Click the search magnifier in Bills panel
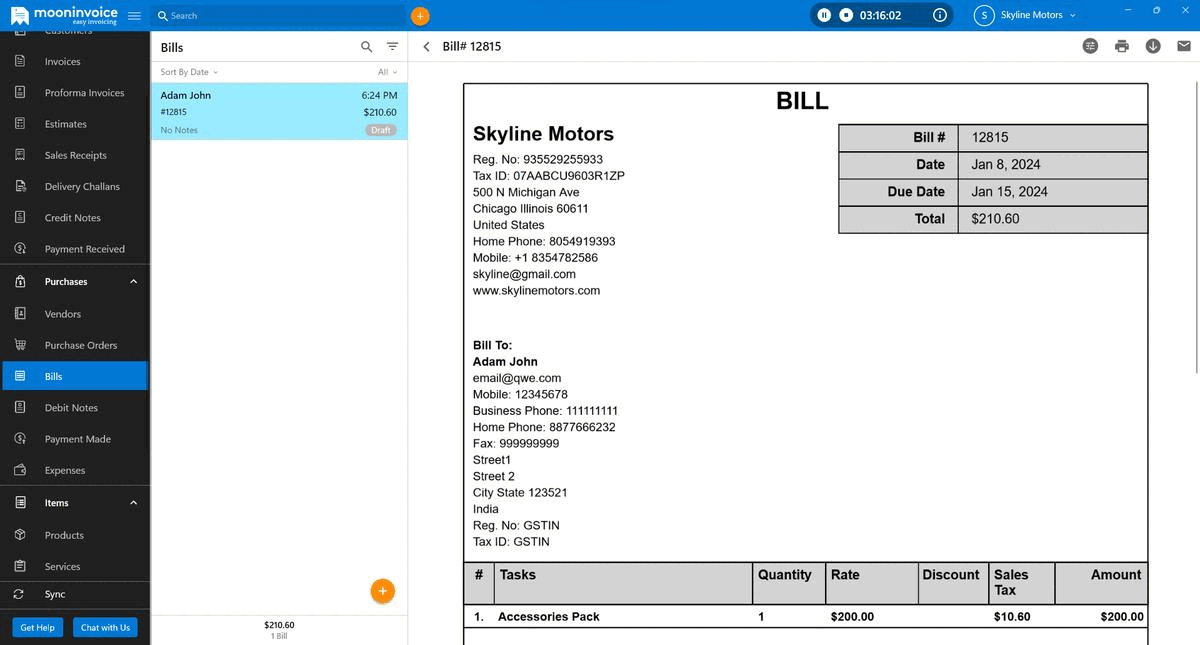The width and height of the screenshot is (1200, 645). [367, 47]
